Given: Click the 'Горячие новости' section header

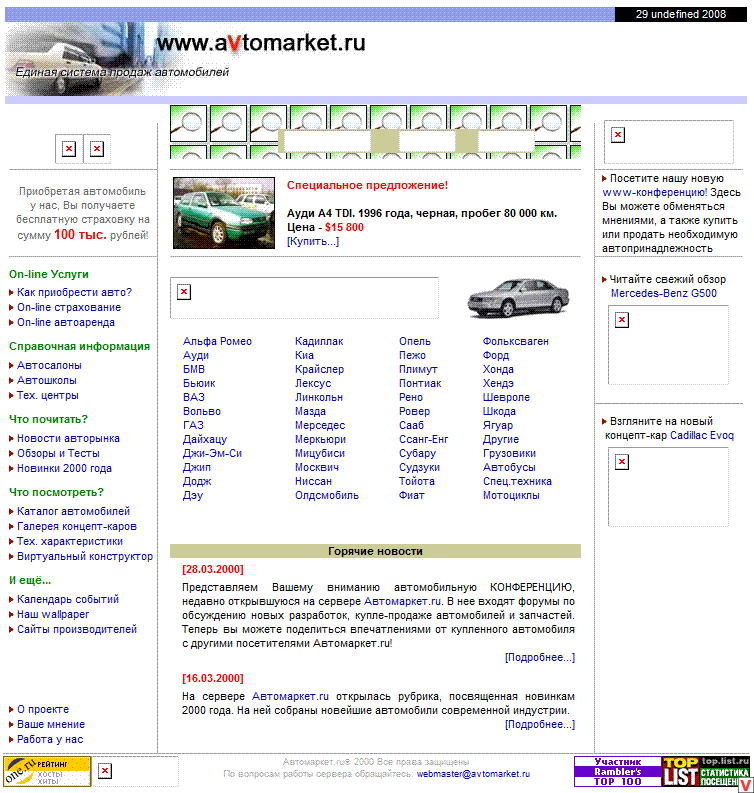Looking at the screenshot, I should pyautogui.click(x=375, y=551).
